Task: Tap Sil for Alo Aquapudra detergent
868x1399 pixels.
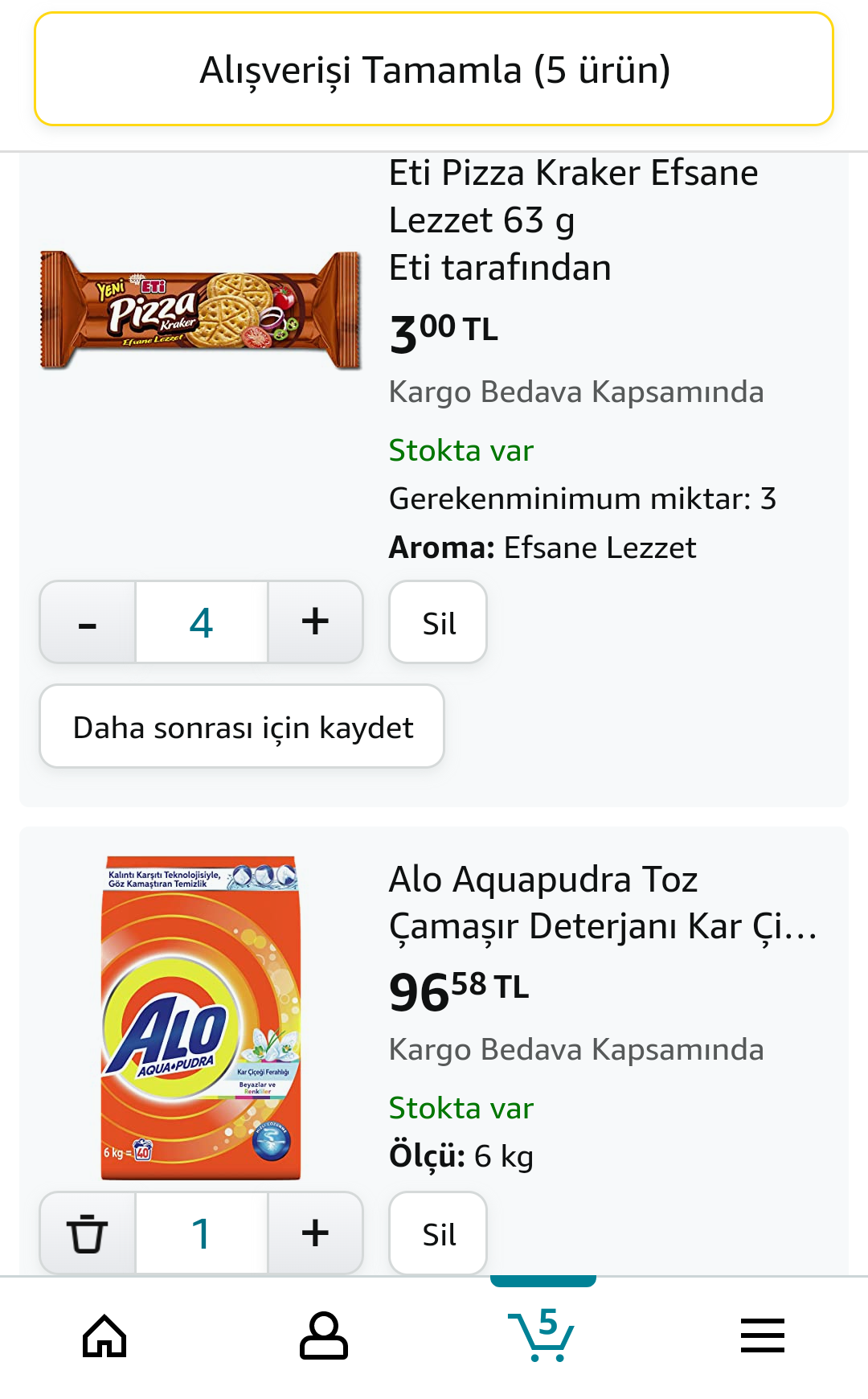Action: click(438, 1233)
